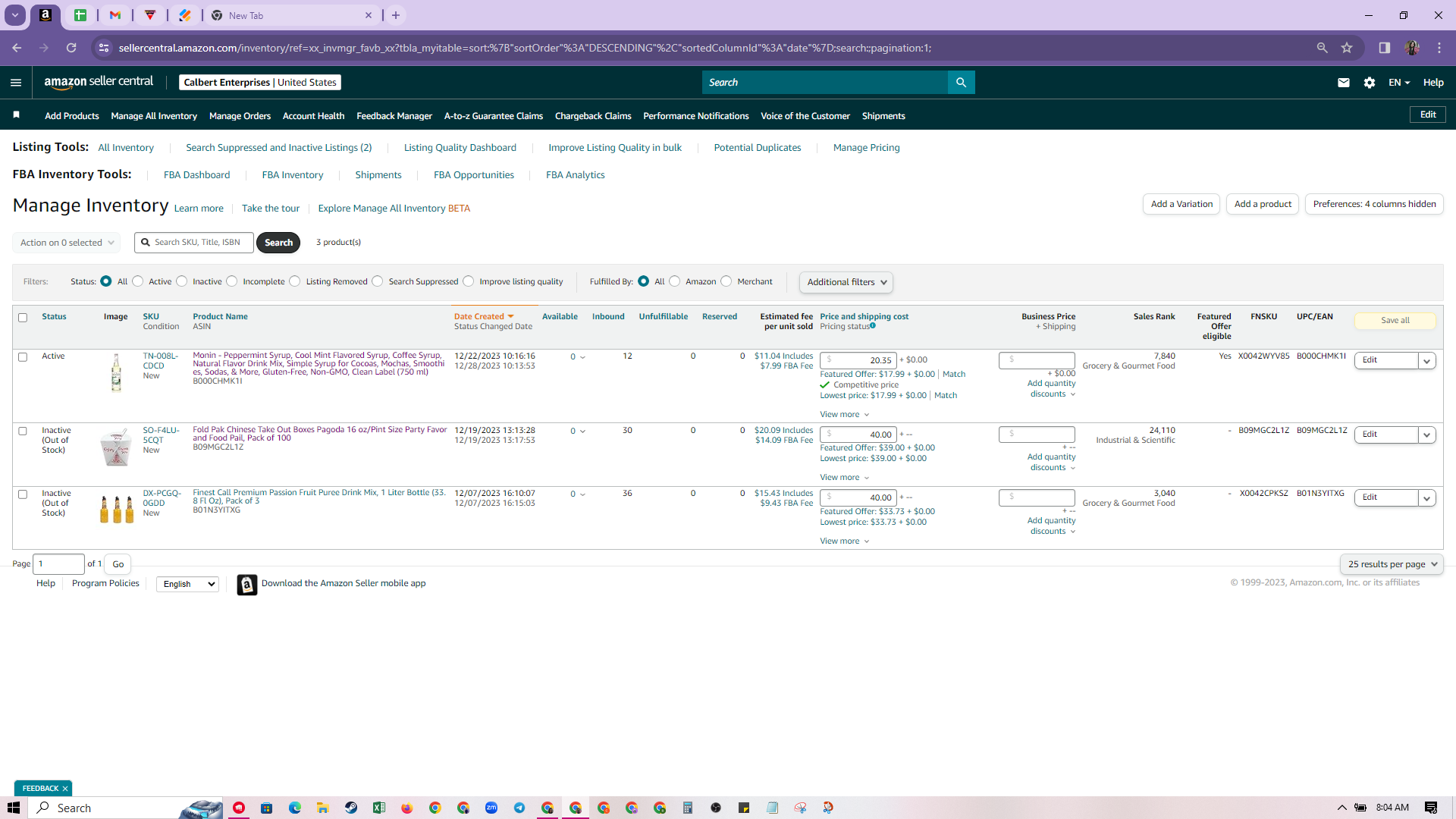Click the magnifier search button in header

tap(961, 83)
